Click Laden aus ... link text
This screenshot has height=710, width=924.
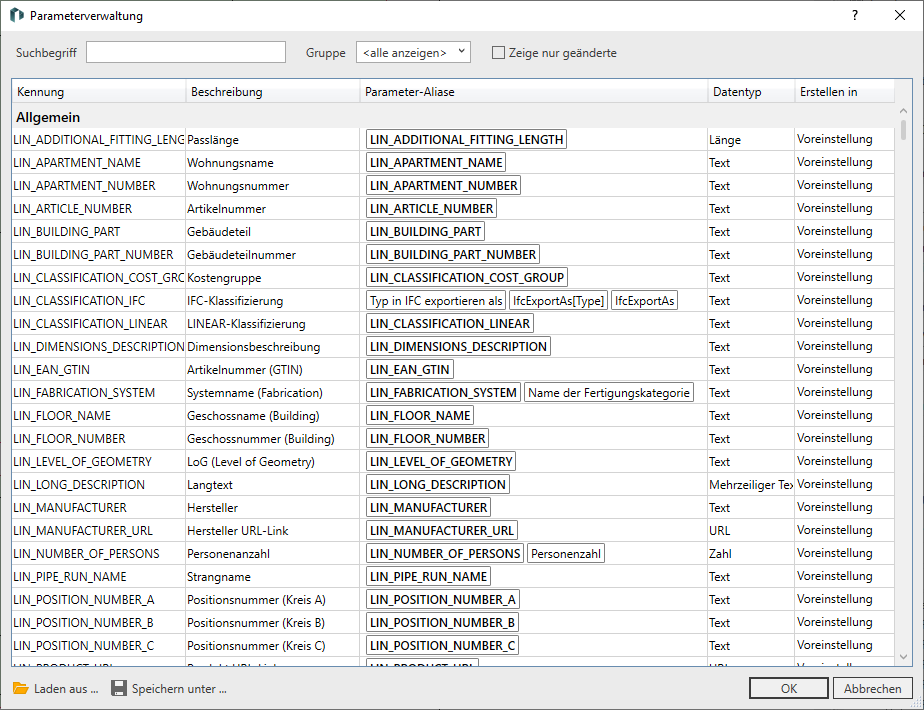[66, 689]
